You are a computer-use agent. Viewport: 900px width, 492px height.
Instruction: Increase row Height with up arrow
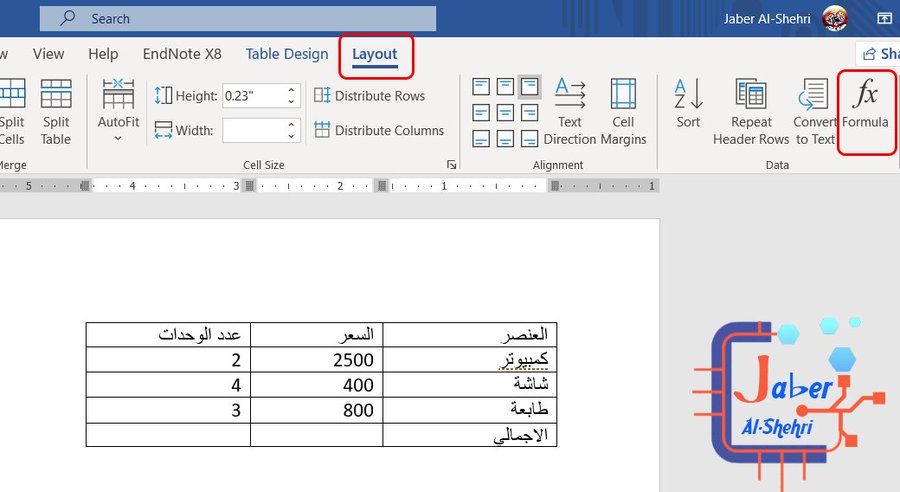click(x=291, y=90)
